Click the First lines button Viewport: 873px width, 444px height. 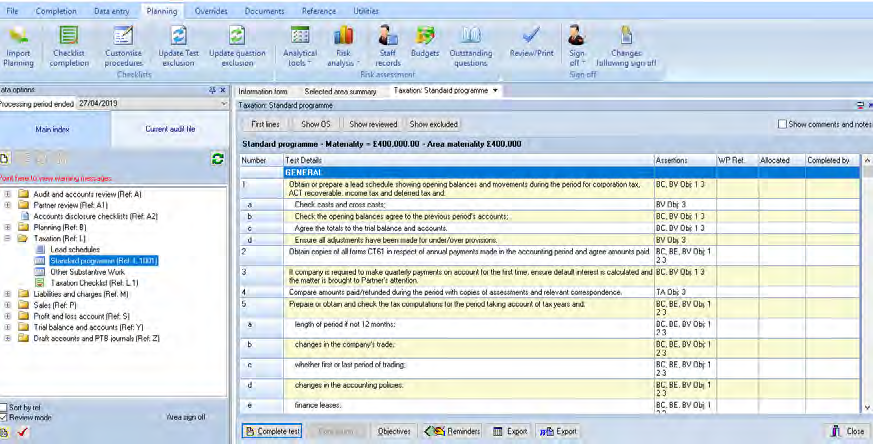tap(265, 124)
